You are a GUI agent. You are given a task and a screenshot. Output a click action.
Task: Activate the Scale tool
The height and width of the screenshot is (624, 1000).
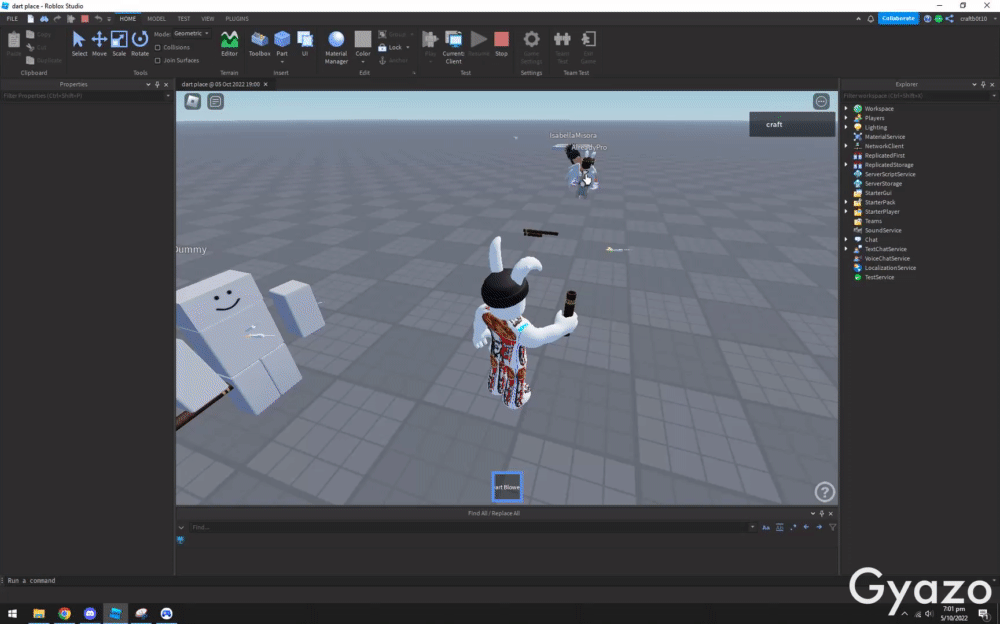[x=119, y=43]
